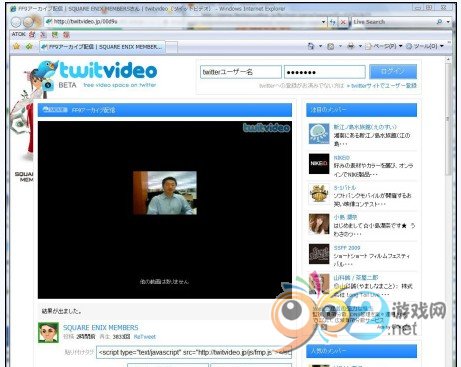Click the IE Back navigation button
The width and height of the screenshot is (461, 367).
(16, 22)
